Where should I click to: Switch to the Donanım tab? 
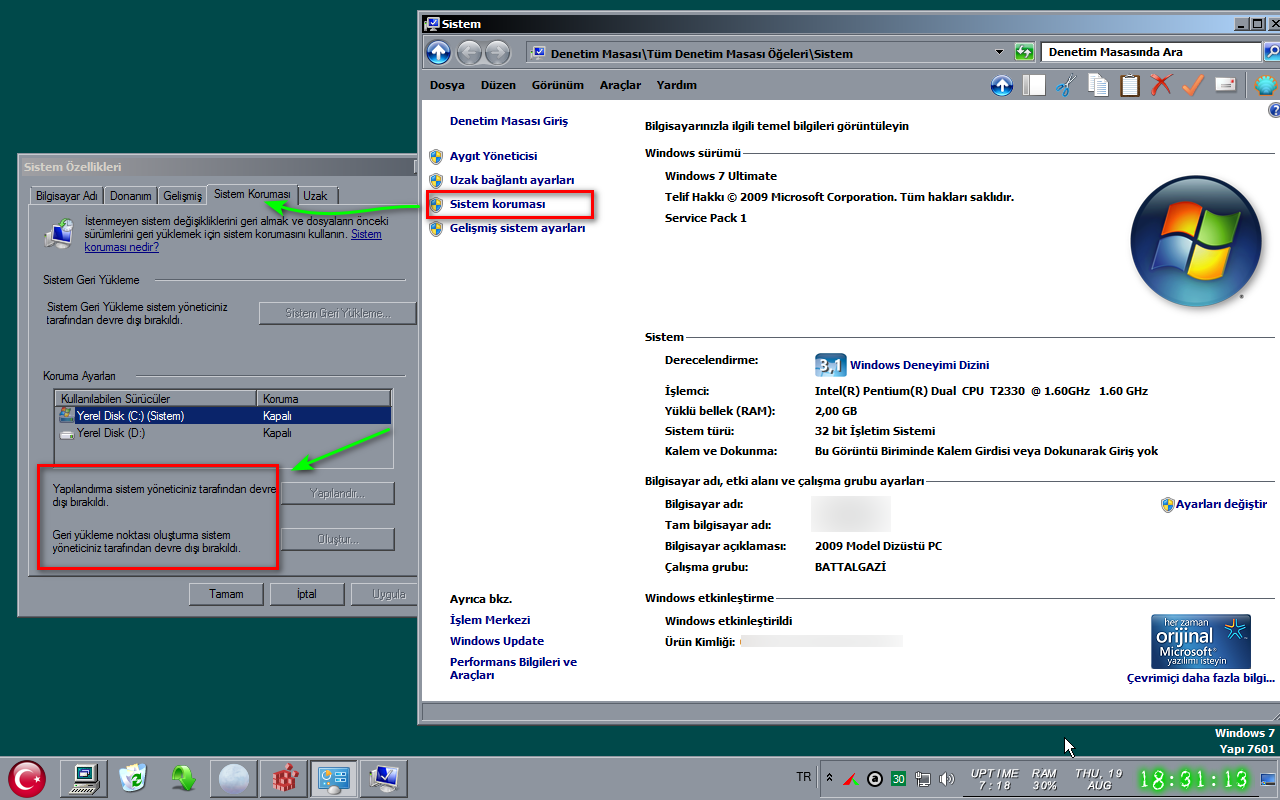coord(131,196)
